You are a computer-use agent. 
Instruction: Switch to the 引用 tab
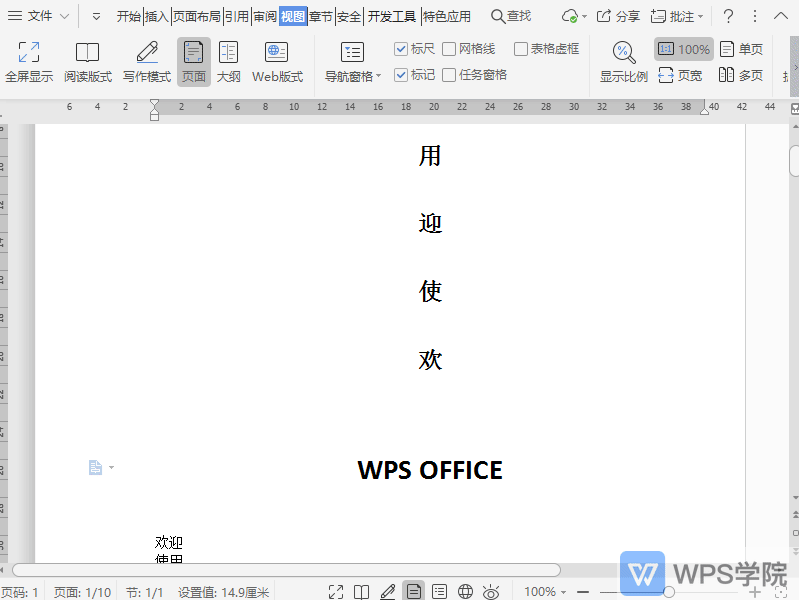pyautogui.click(x=236, y=16)
